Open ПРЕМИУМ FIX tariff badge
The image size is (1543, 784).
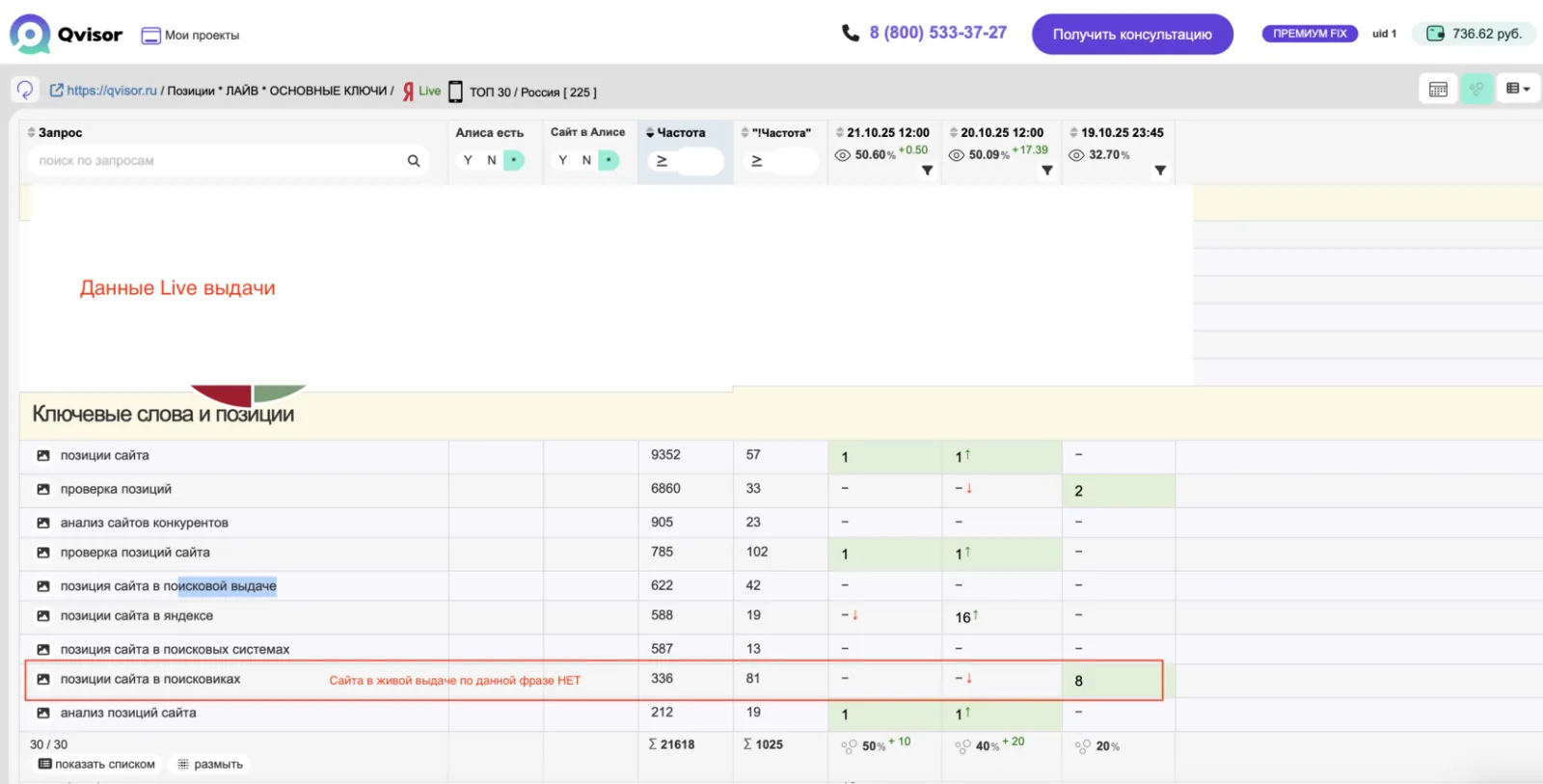pos(1310,33)
